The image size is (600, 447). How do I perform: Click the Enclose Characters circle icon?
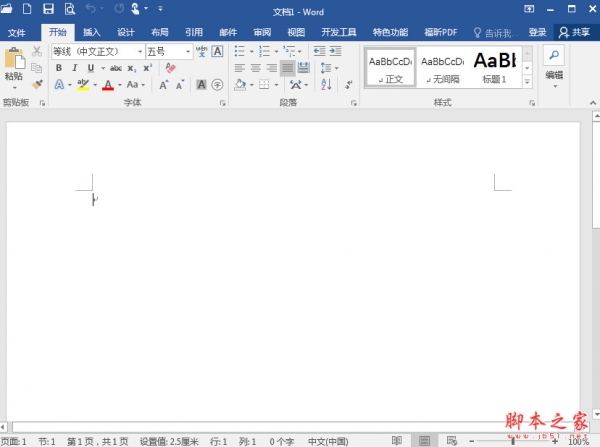tap(217, 85)
